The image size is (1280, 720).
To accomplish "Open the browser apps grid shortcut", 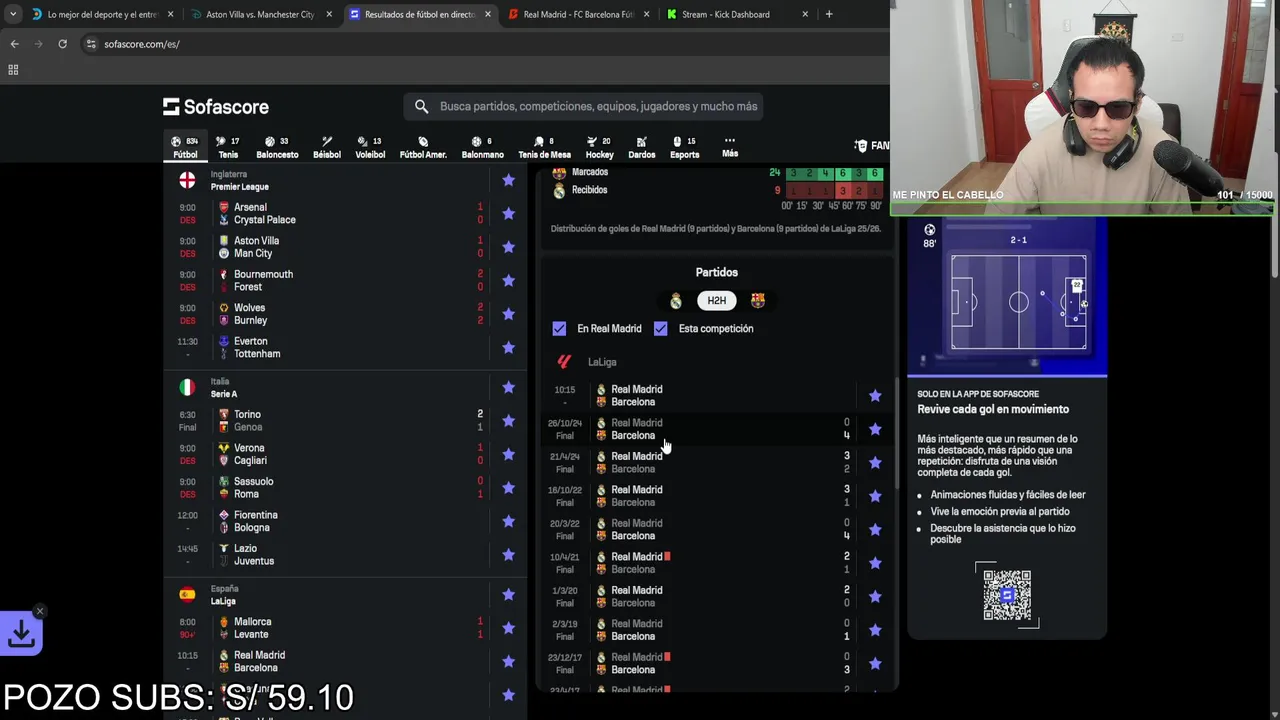I will tap(13, 70).
